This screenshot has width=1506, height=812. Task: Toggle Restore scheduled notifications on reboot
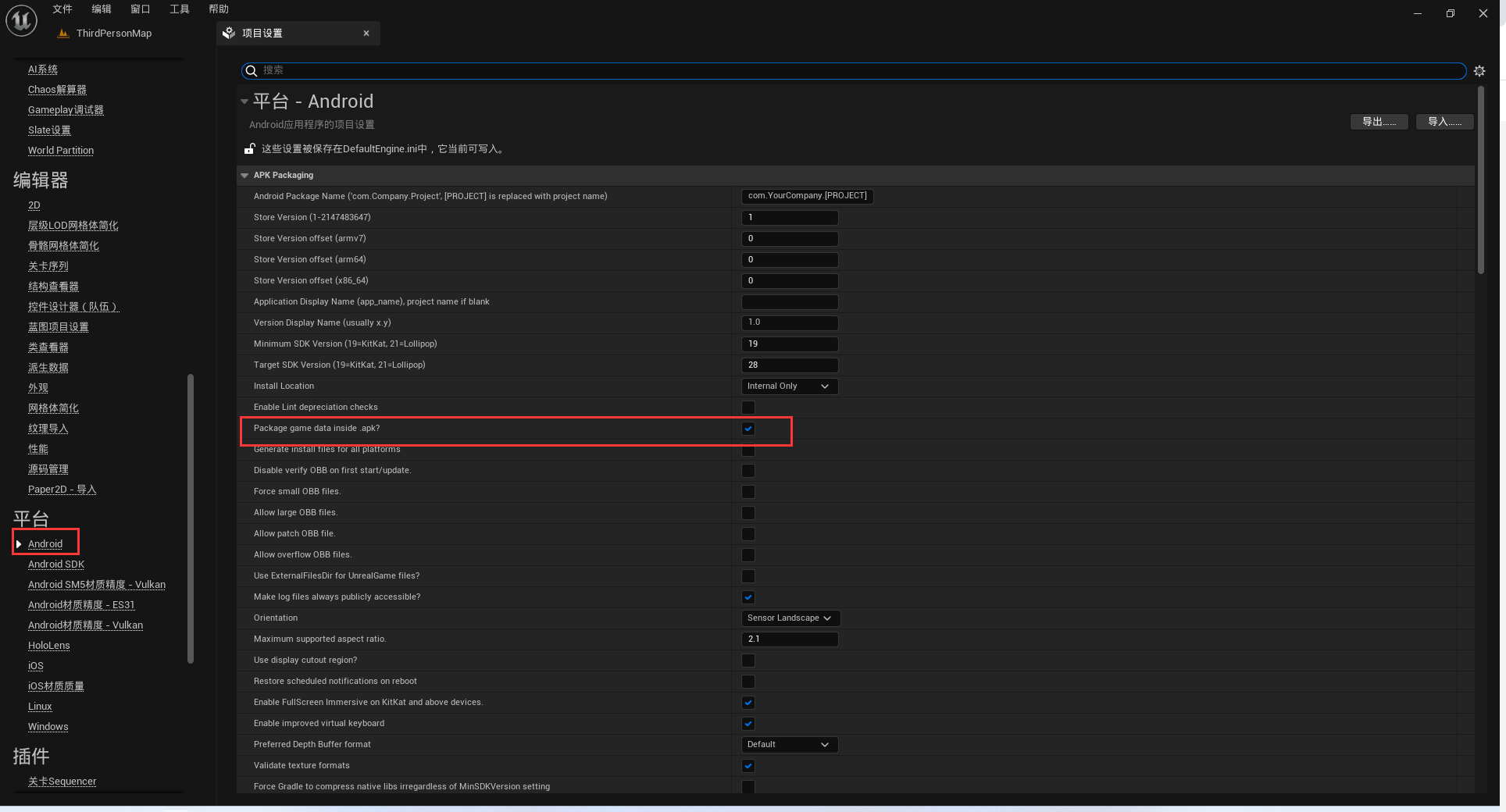click(748, 682)
